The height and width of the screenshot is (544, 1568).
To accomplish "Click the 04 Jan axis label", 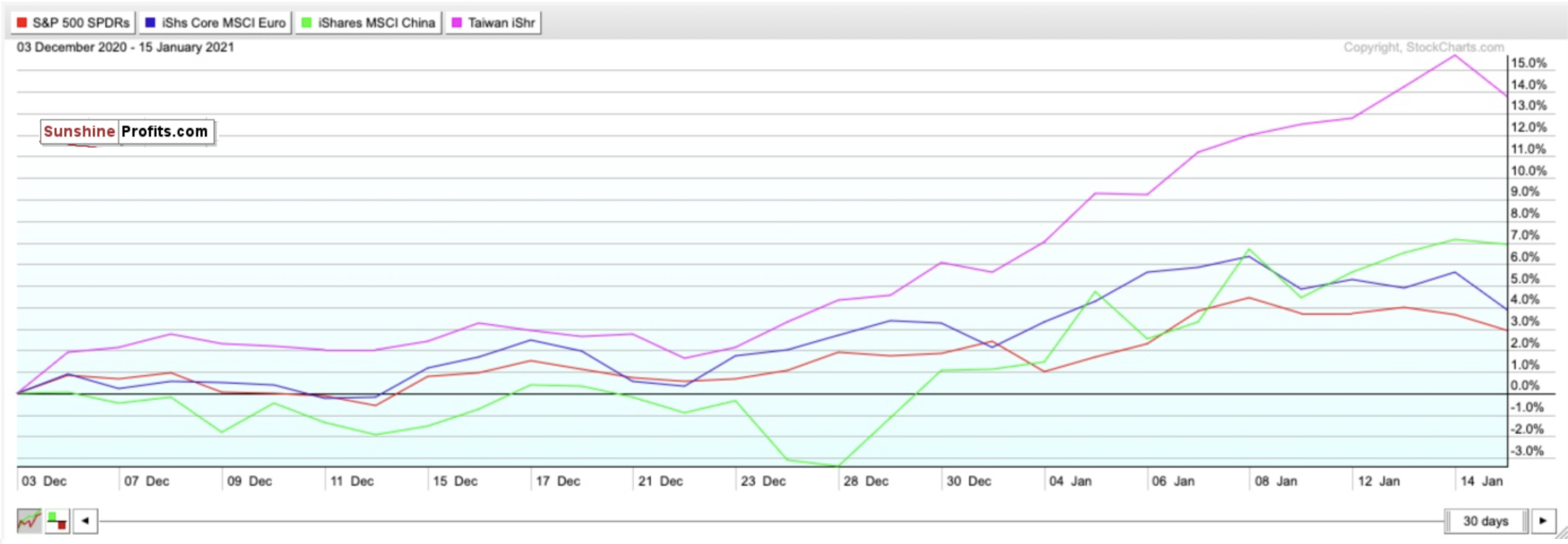I will [x=1071, y=481].
